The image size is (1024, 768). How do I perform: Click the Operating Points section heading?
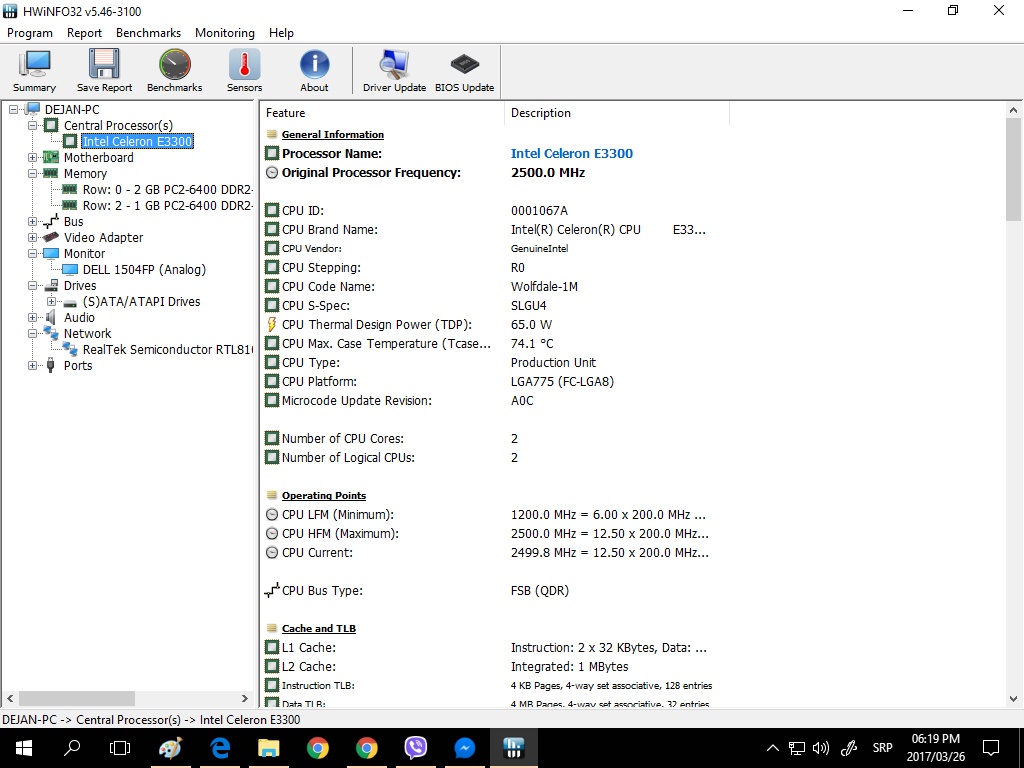(x=324, y=496)
